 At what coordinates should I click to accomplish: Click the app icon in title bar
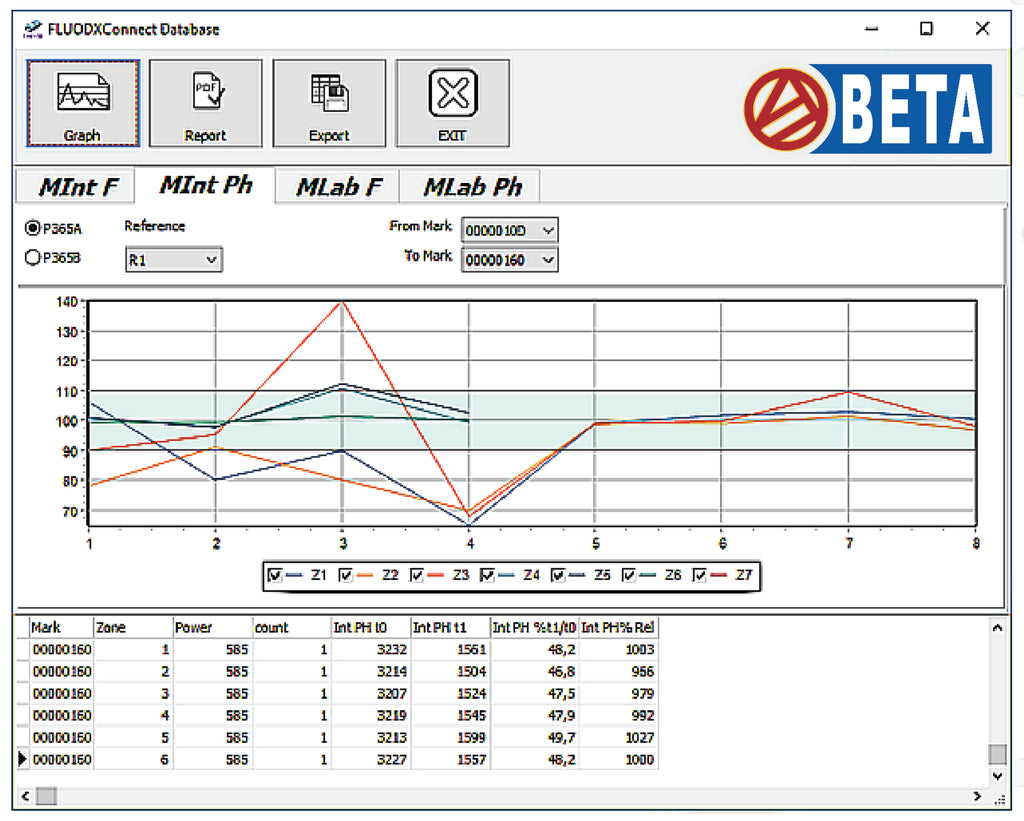click(32, 29)
